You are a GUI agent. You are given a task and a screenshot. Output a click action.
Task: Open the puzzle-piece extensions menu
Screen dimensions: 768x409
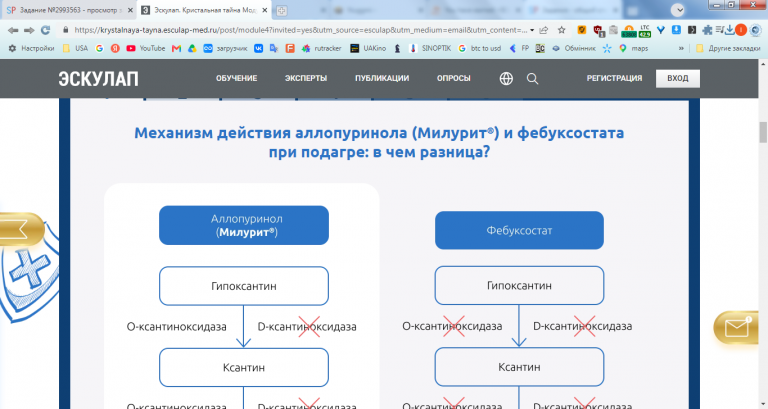pyautogui.click(x=707, y=30)
